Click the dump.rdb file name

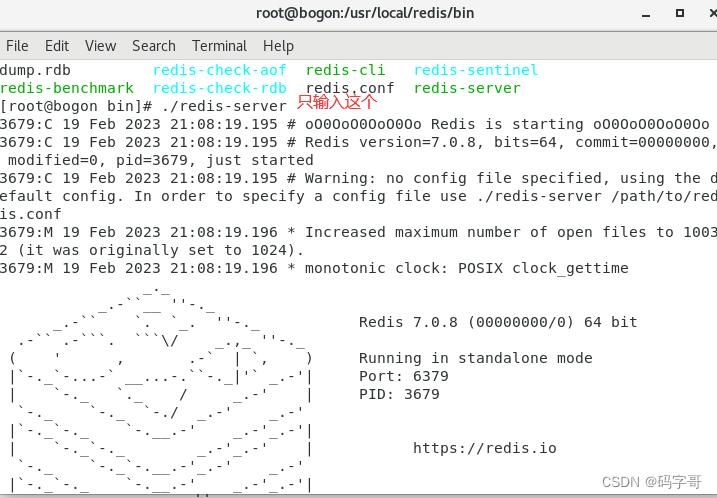click(35, 70)
